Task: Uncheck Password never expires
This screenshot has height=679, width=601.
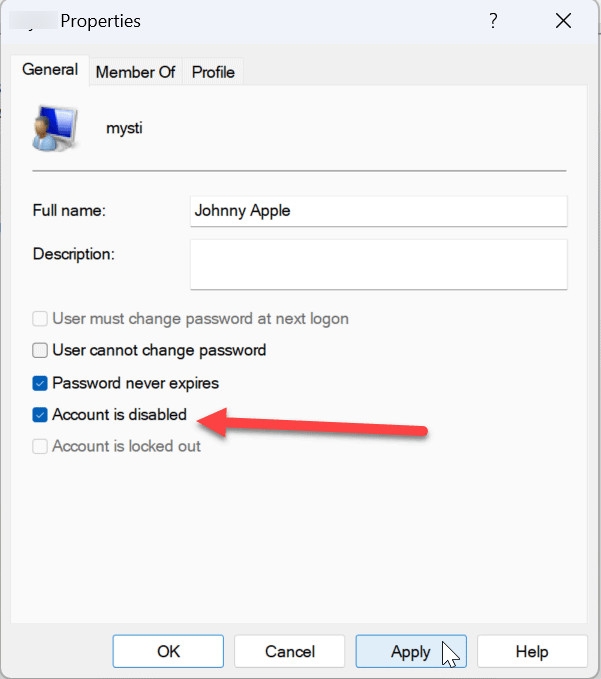Action: pyautogui.click(x=40, y=383)
